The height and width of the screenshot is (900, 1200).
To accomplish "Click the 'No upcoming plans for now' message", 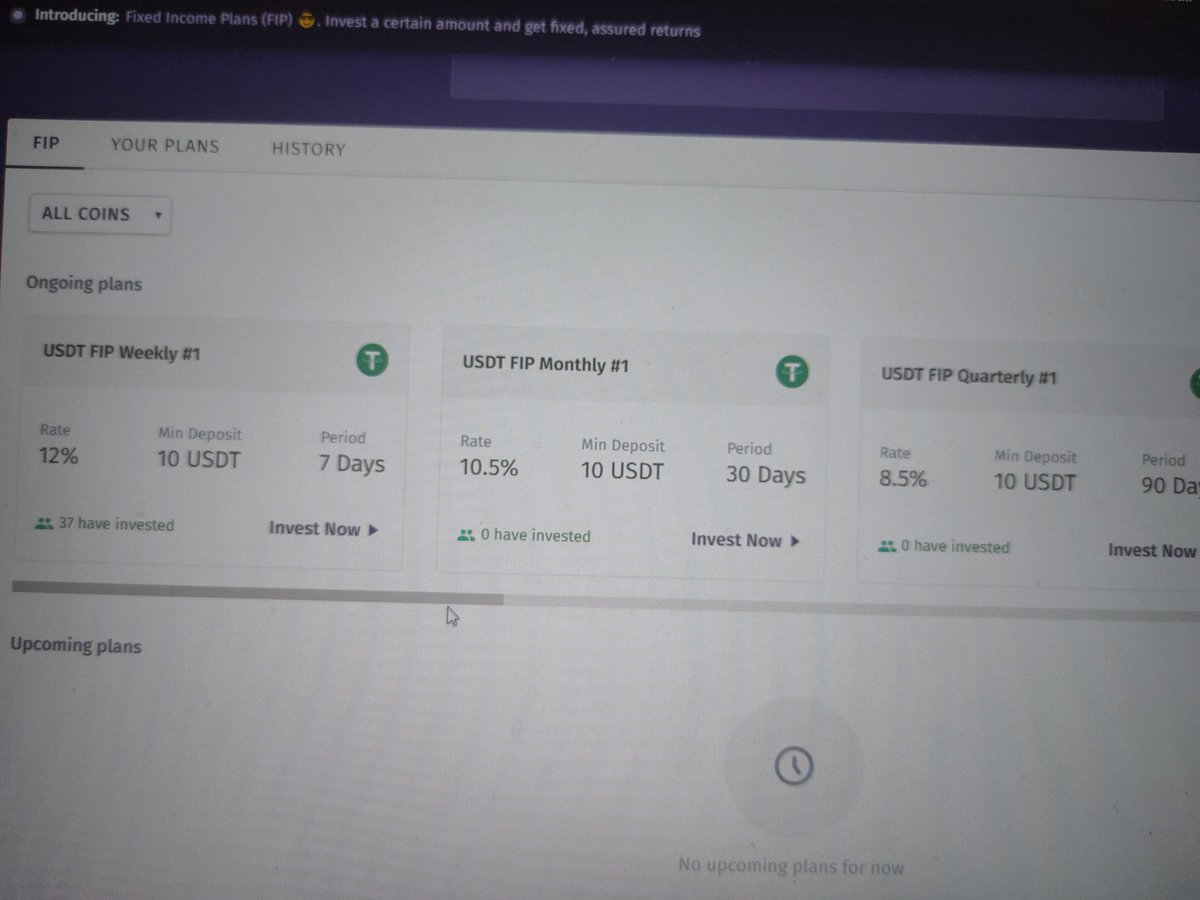I will coord(791,866).
